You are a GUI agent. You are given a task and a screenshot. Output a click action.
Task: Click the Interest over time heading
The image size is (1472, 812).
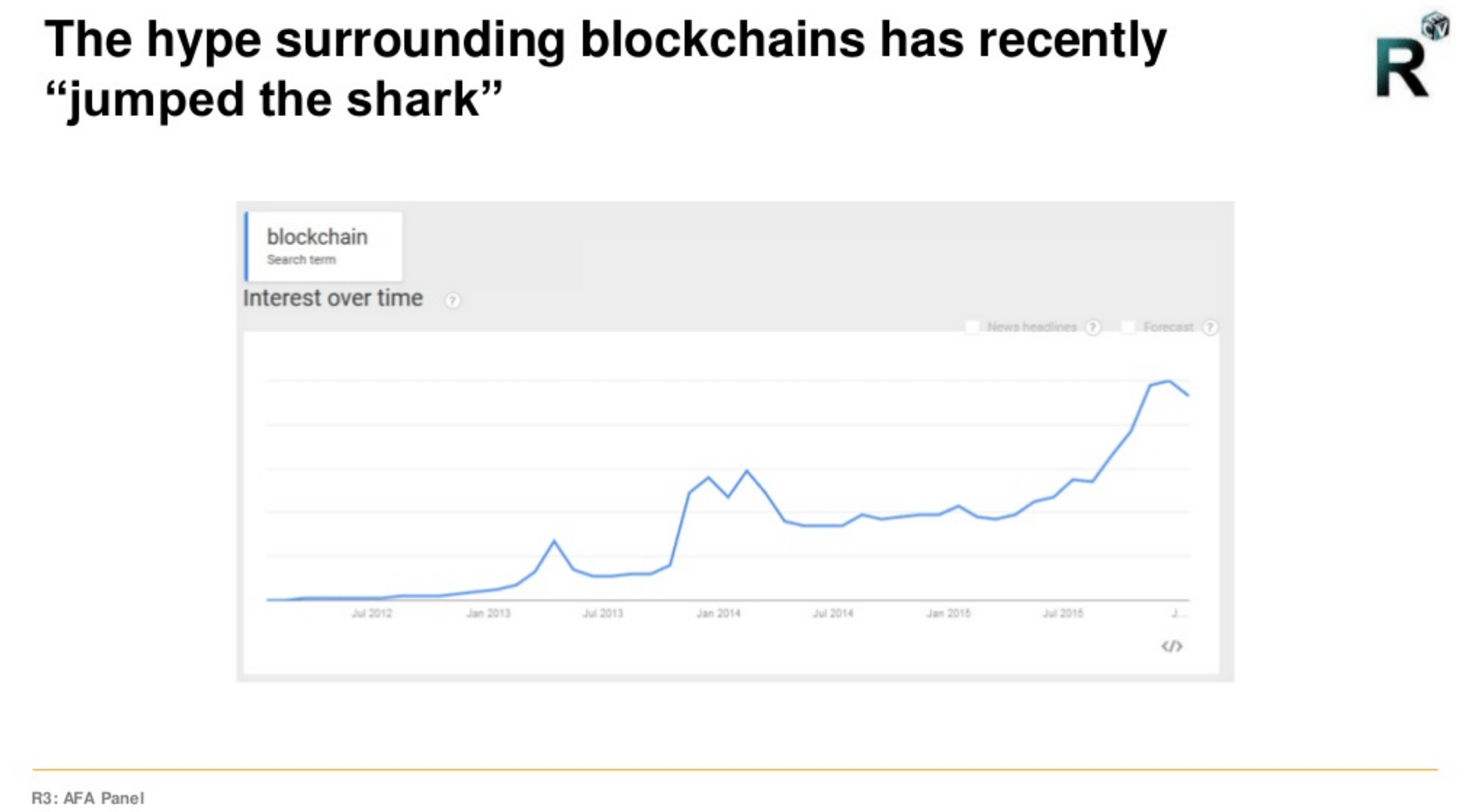click(332, 299)
